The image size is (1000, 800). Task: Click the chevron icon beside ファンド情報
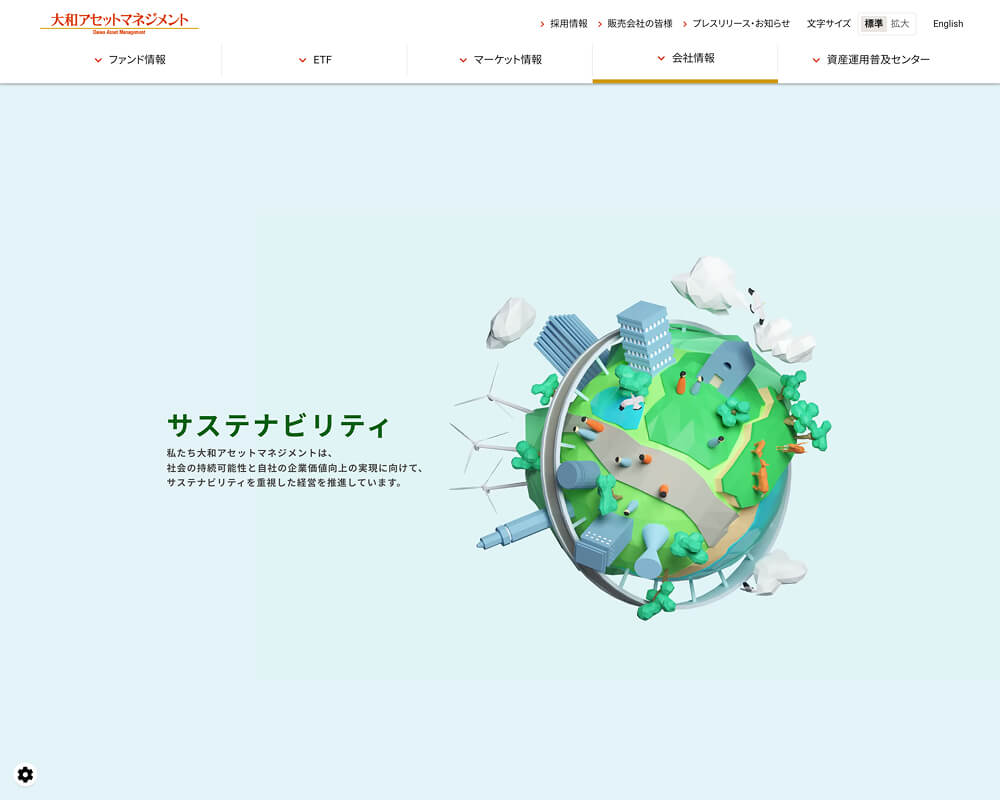click(98, 60)
